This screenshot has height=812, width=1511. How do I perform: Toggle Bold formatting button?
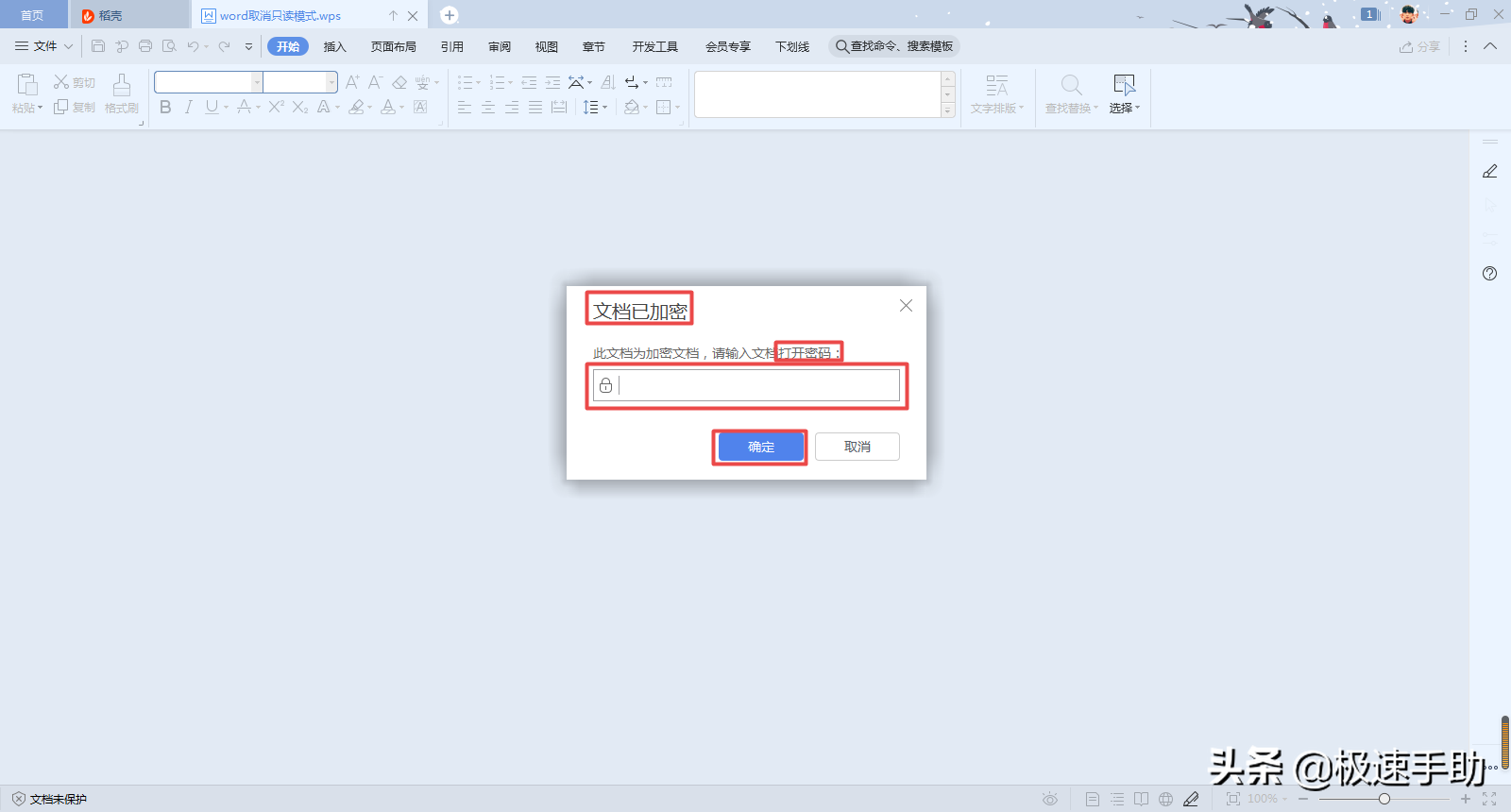pyautogui.click(x=165, y=108)
